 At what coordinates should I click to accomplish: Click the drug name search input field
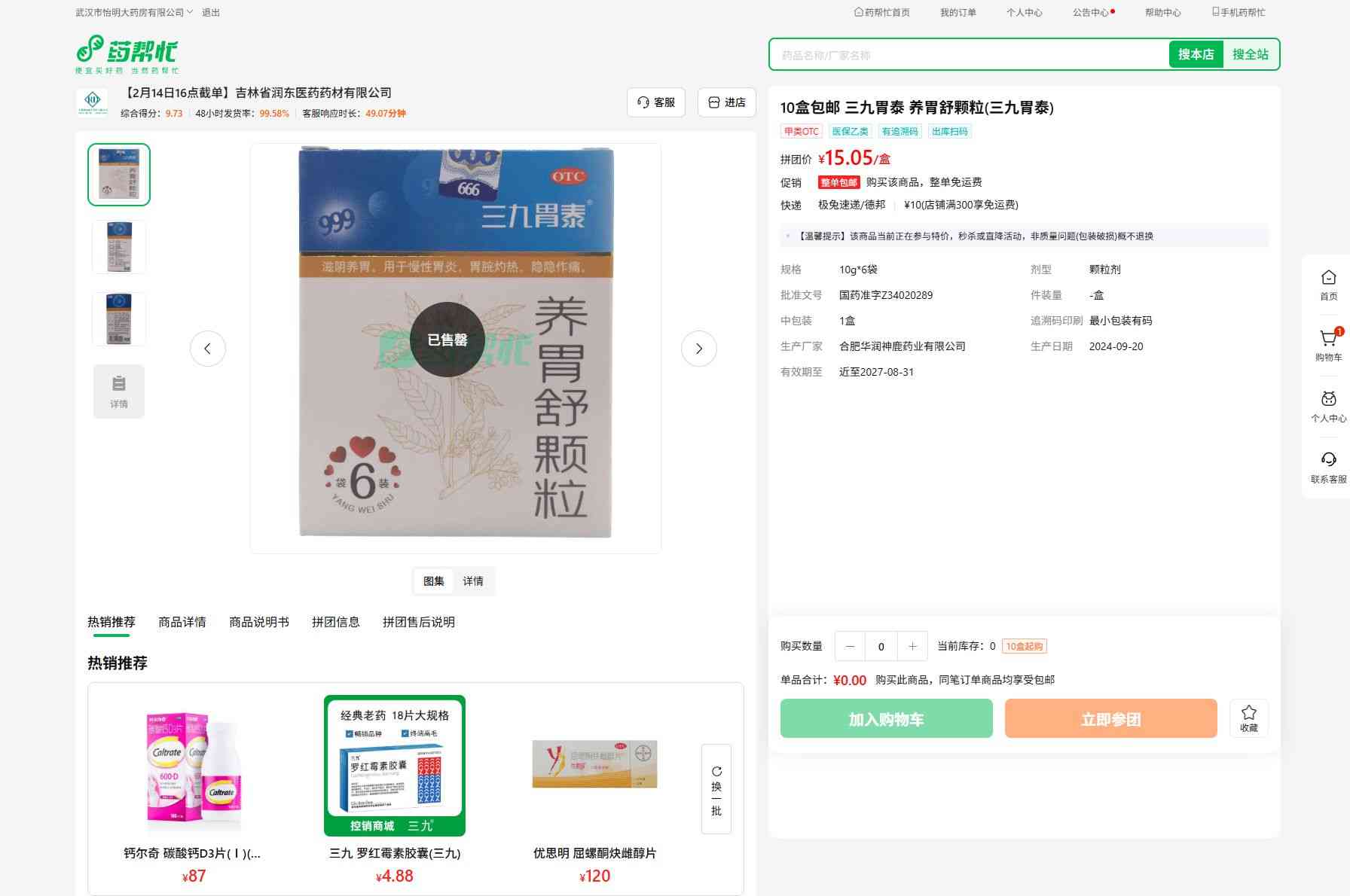click(x=969, y=55)
